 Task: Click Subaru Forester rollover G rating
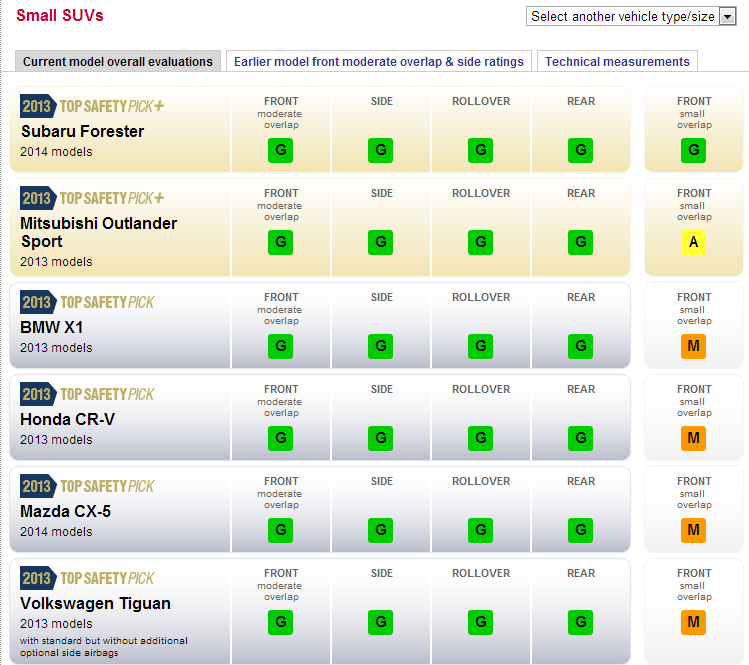click(481, 150)
